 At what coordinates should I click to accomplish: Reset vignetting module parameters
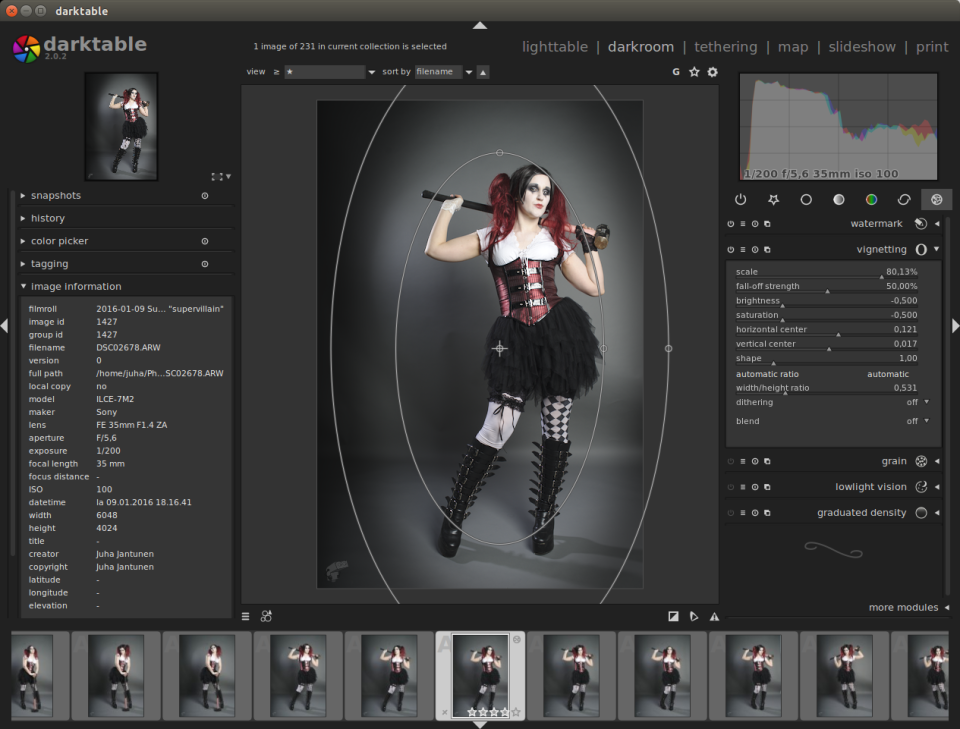click(755, 250)
